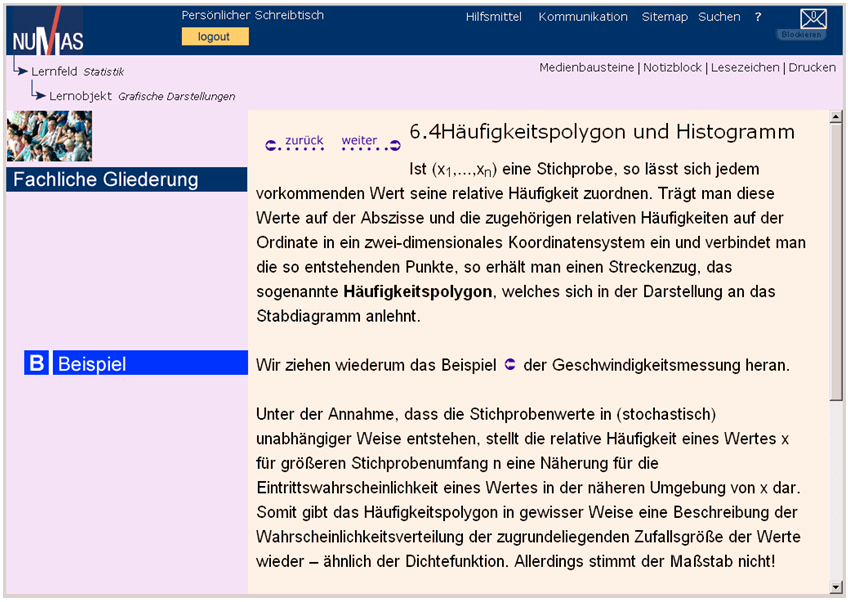Open the Fachliche Gliederung panel header

[127, 179]
